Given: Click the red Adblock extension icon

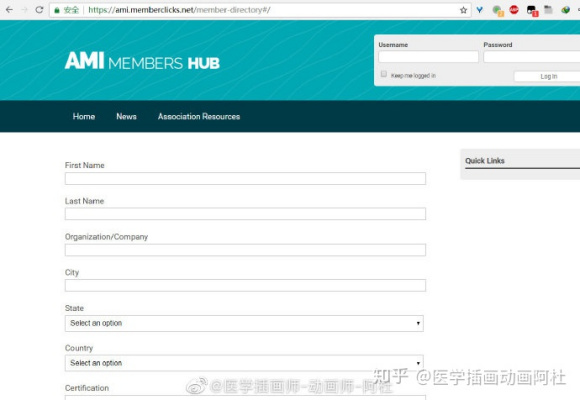Looking at the screenshot, I should click(514, 10).
